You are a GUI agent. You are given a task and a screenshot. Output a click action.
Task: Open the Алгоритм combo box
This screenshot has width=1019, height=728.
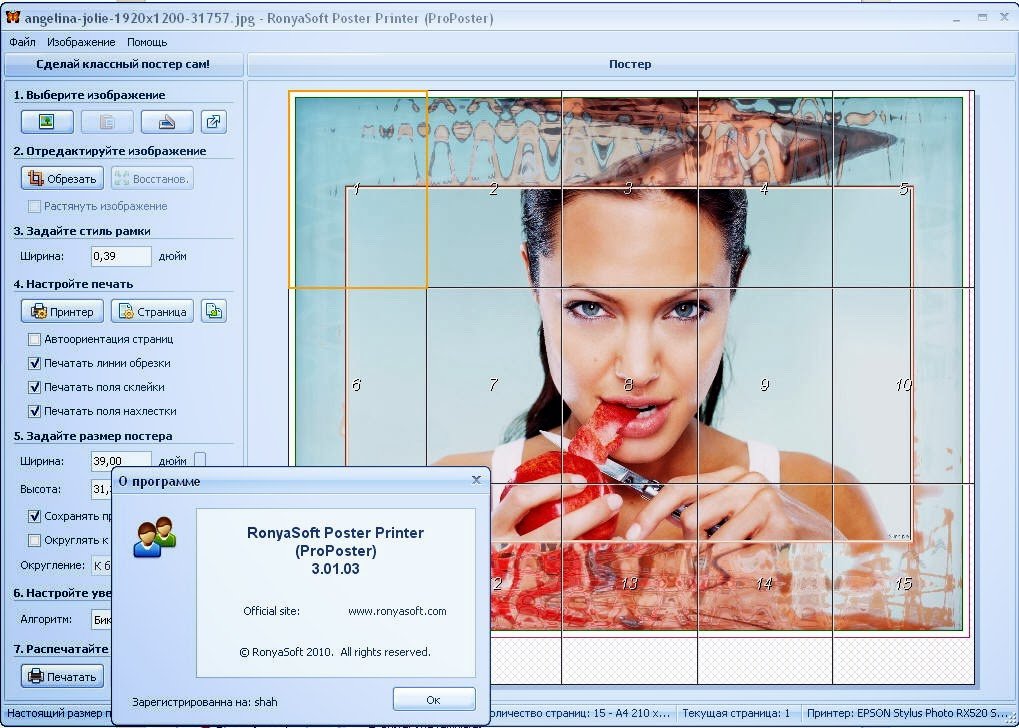(x=101, y=619)
